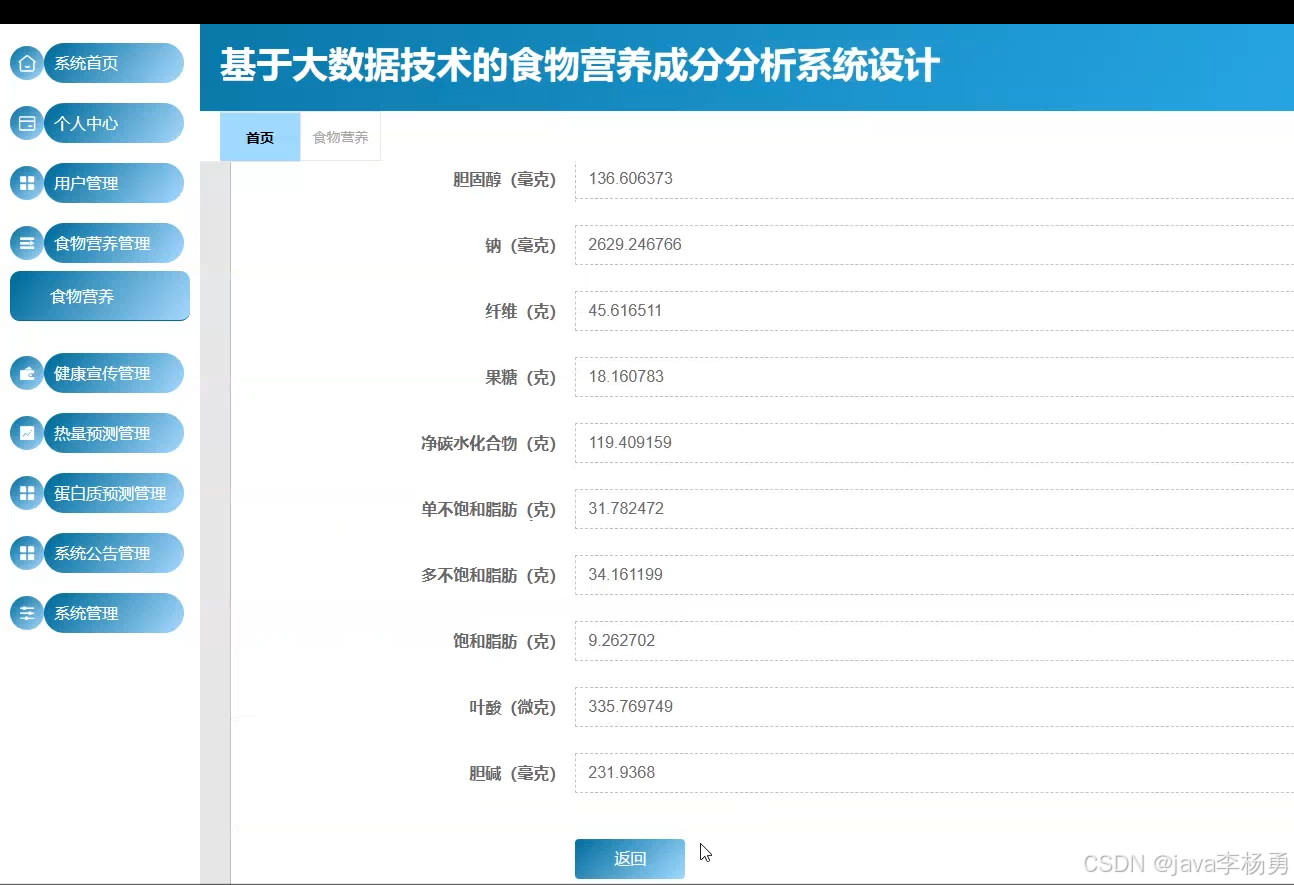
Task: Click the 净碳水化合物（克） label
Action: pos(488,444)
